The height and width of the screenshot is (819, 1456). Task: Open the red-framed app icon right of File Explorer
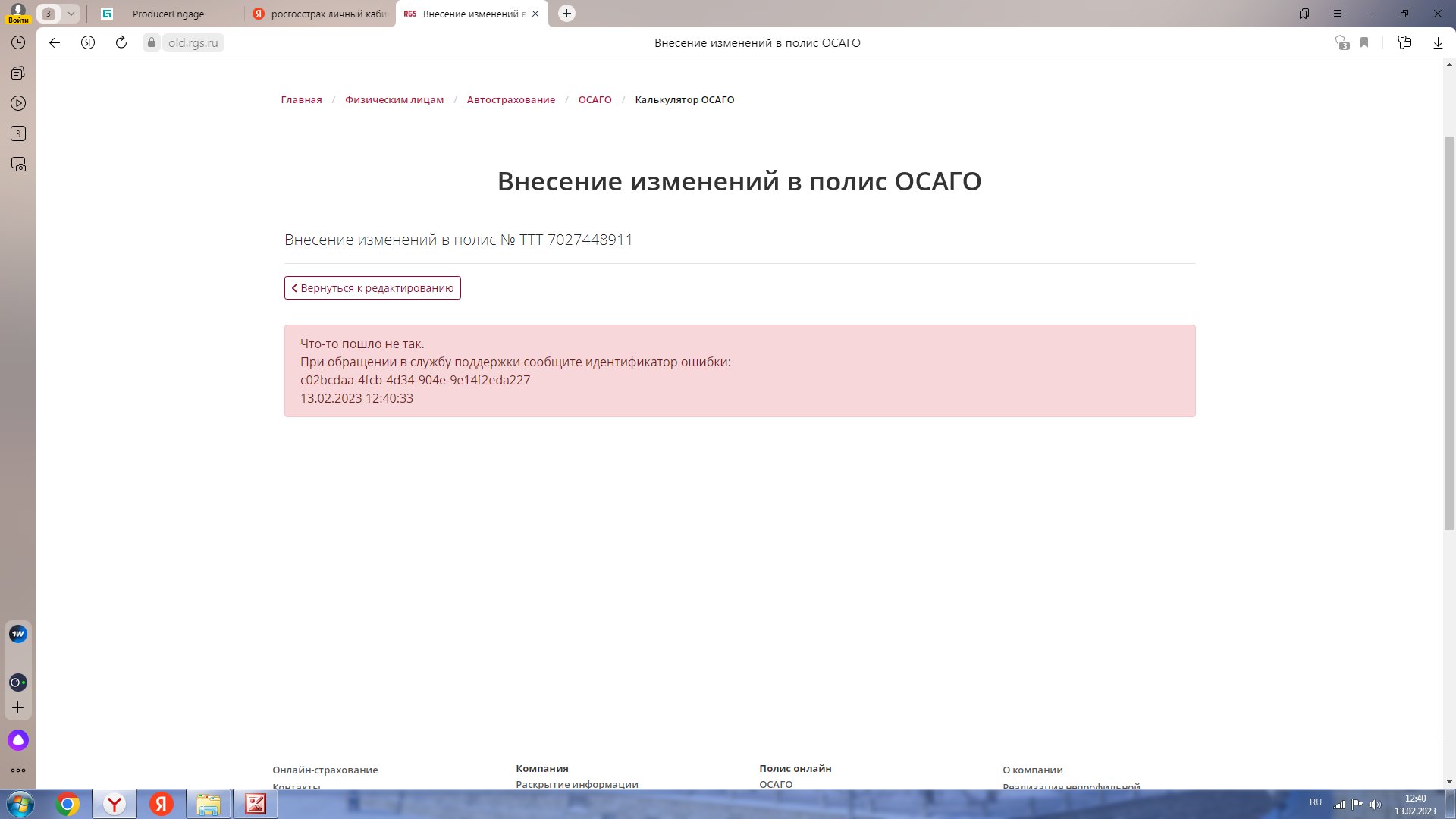pyautogui.click(x=256, y=804)
